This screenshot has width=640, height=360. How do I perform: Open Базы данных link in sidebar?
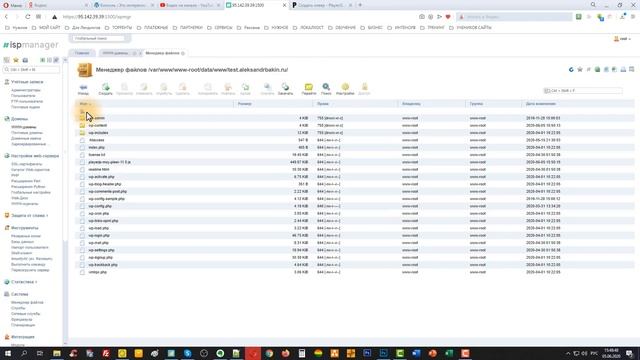point(22,242)
